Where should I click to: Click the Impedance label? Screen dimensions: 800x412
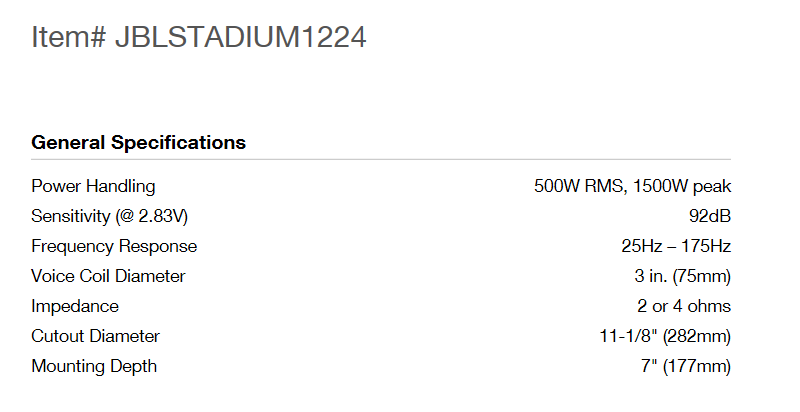(x=75, y=306)
